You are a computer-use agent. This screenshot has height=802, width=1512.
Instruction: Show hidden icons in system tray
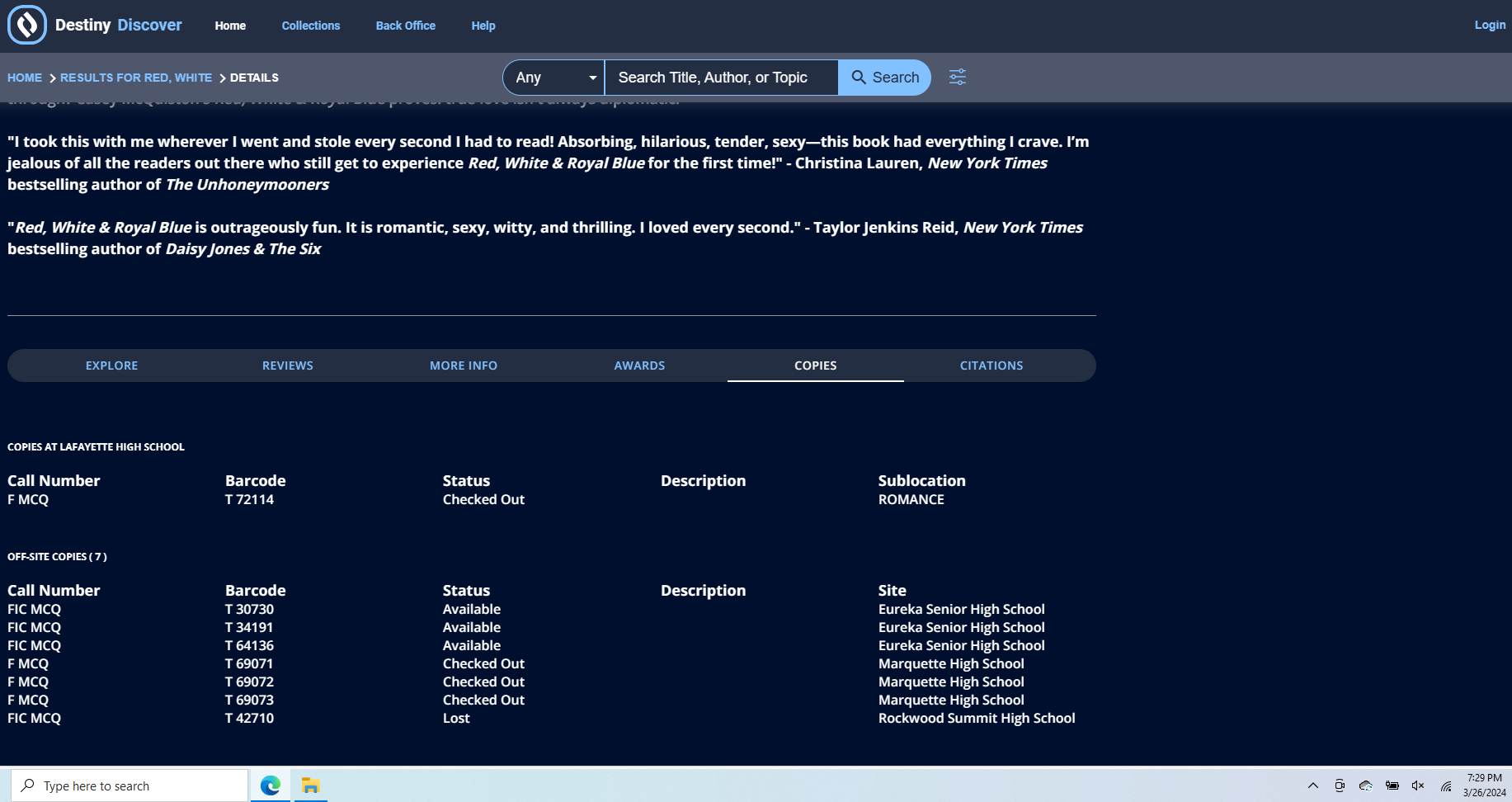click(1312, 785)
